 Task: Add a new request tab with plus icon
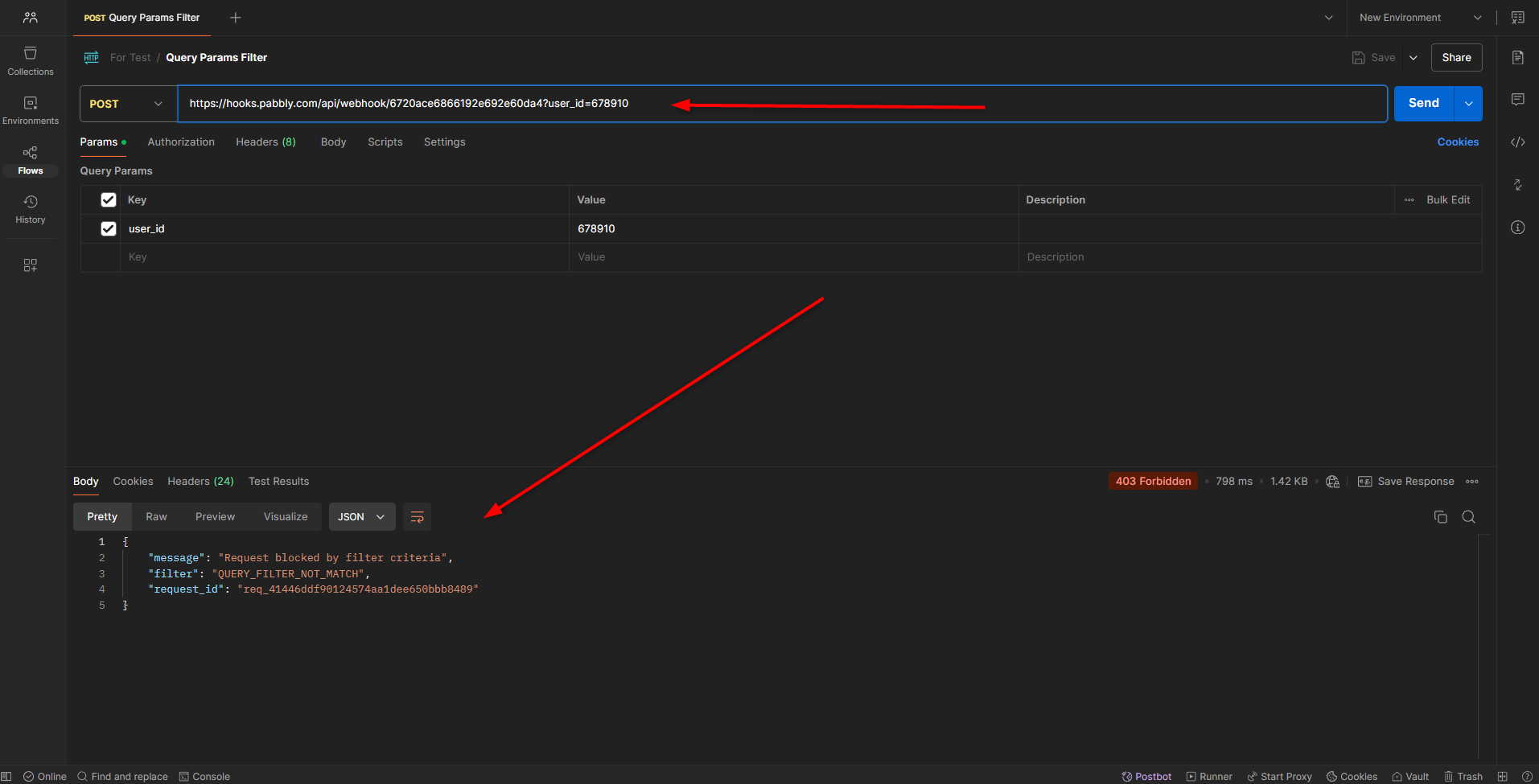tap(236, 18)
